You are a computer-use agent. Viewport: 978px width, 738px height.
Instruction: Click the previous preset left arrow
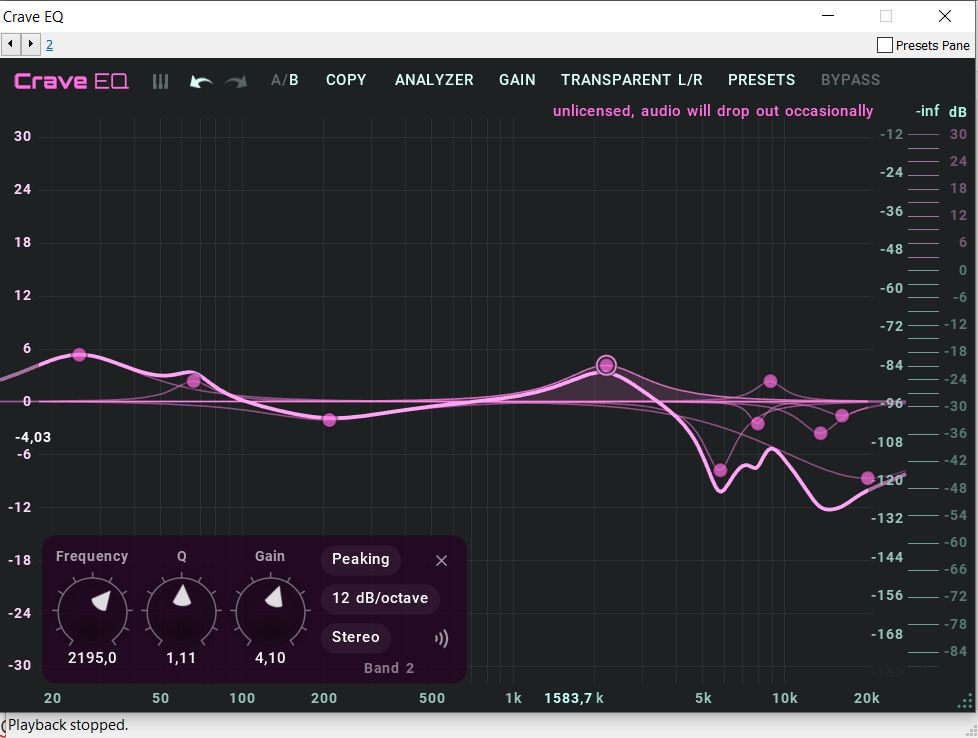pyautogui.click(x=11, y=44)
